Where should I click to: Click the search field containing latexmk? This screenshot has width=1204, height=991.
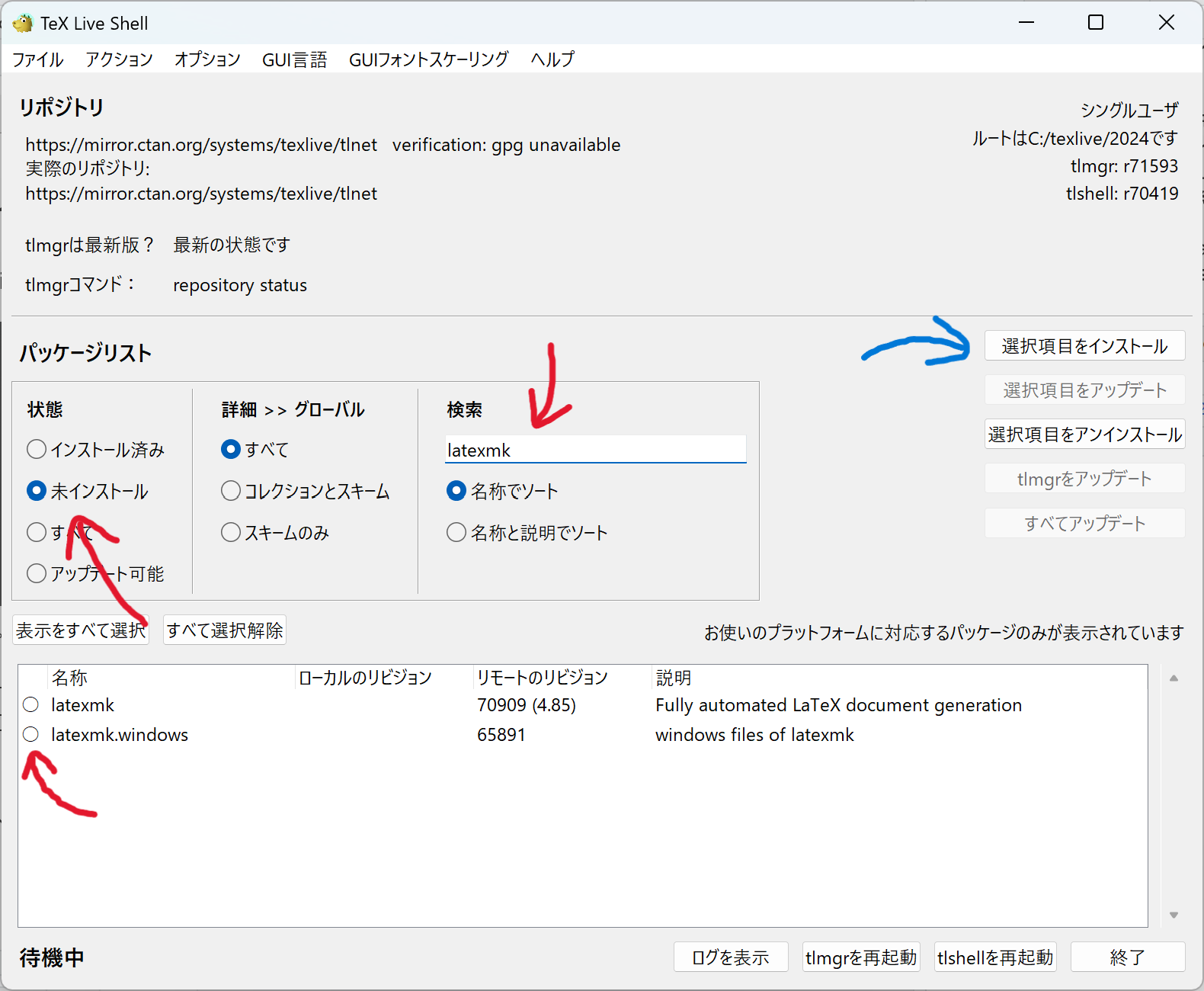click(x=594, y=450)
